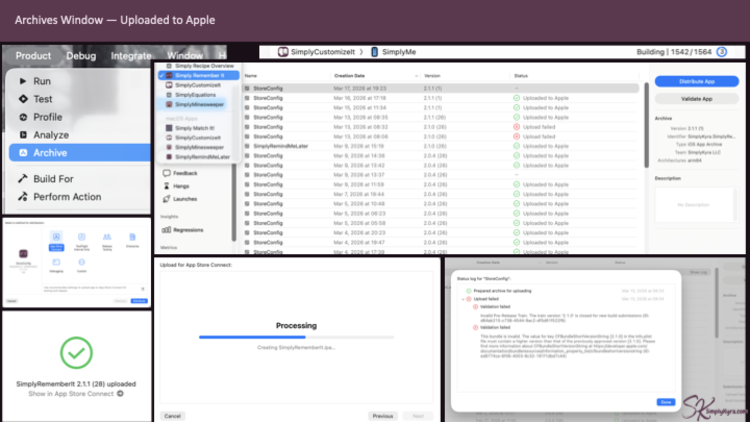The height and width of the screenshot is (422, 750).
Task: Click the Status column header
Action: (520, 76)
